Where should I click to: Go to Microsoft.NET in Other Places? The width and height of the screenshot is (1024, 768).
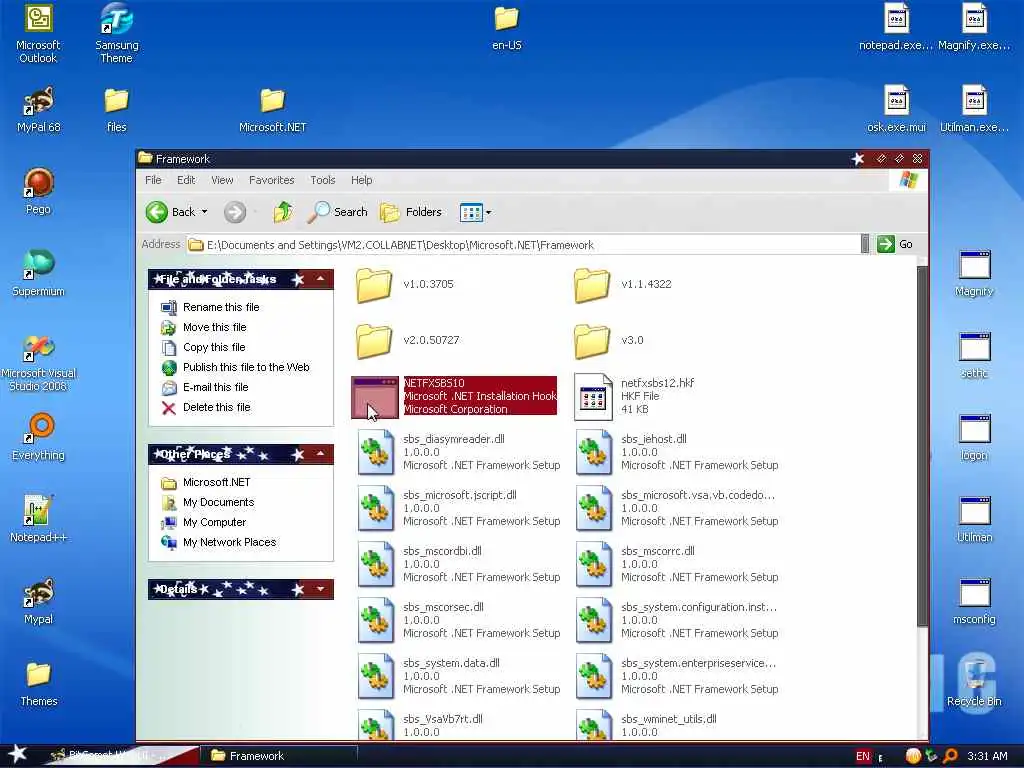tap(216, 483)
